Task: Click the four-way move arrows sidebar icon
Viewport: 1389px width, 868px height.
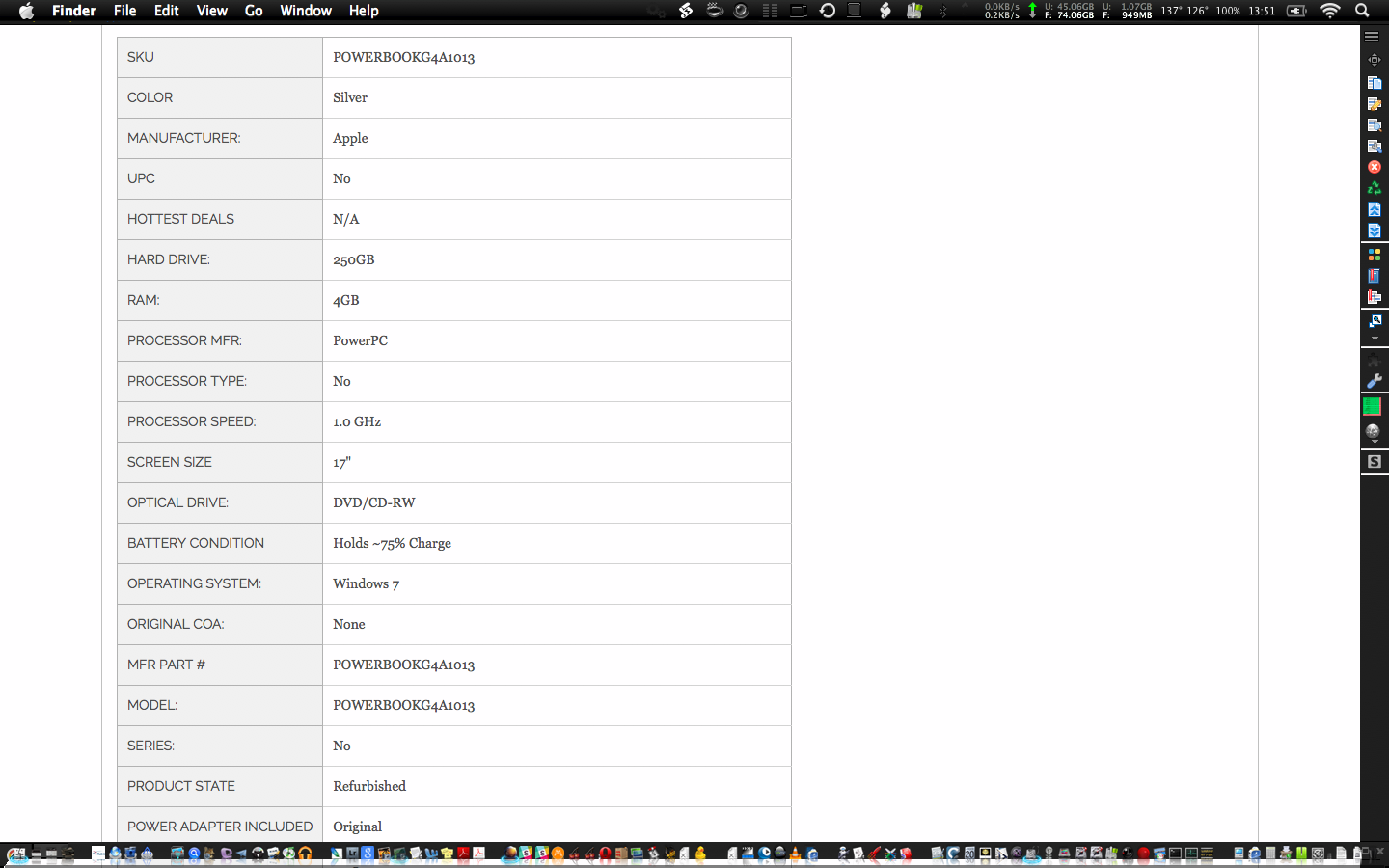Action: [x=1375, y=60]
